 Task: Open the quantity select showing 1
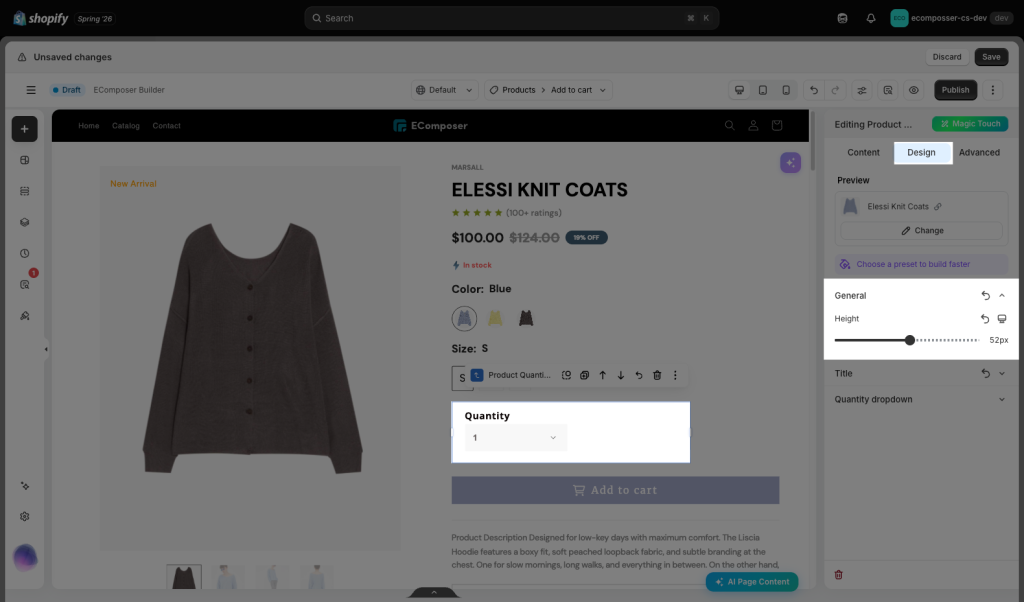click(x=515, y=437)
